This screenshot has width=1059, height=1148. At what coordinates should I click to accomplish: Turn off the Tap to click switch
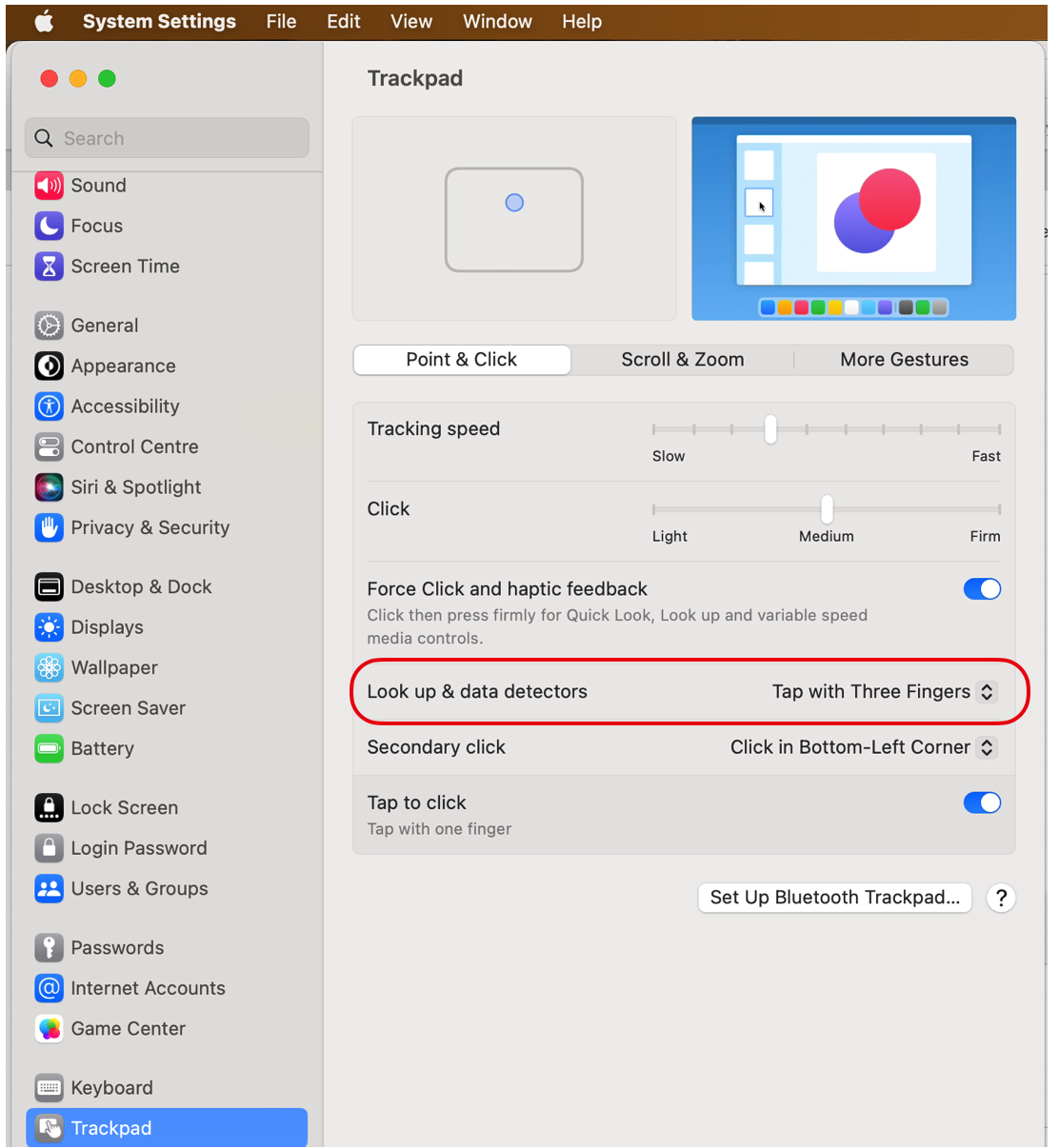[982, 802]
